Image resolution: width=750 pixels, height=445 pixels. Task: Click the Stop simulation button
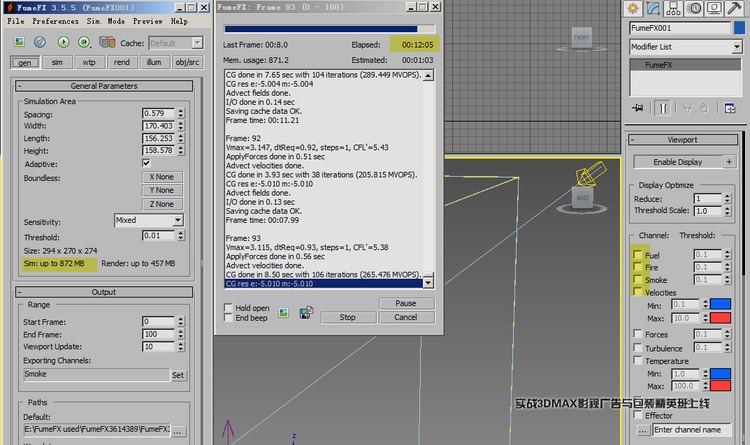coord(348,317)
